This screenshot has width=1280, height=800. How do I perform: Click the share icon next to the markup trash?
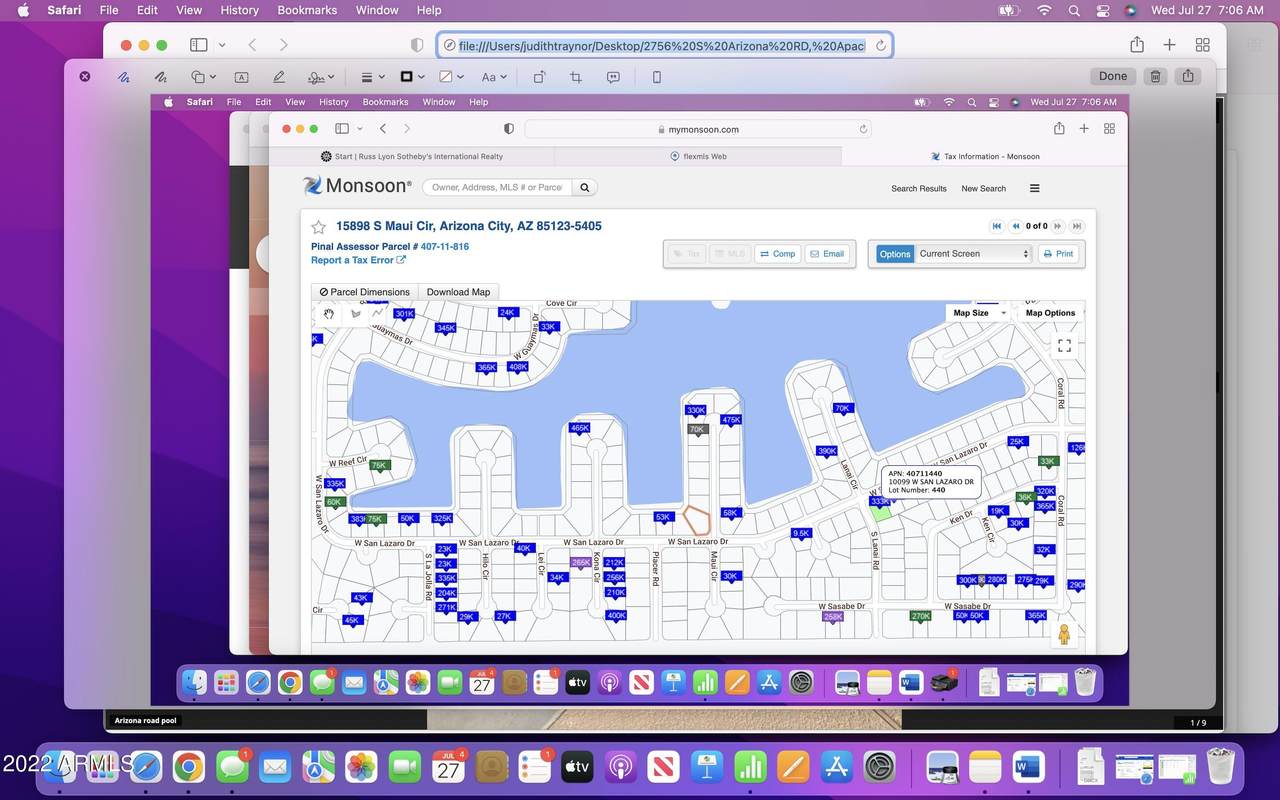point(1188,76)
